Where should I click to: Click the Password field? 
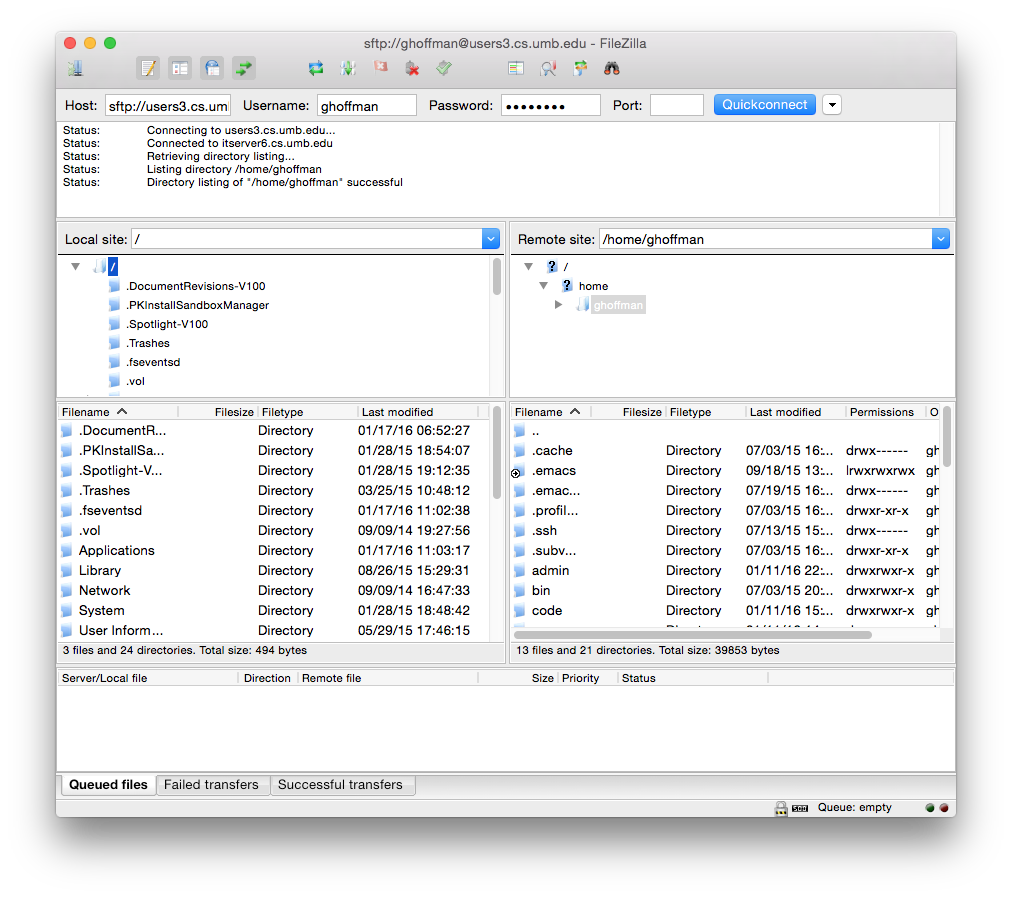(x=551, y=106)
